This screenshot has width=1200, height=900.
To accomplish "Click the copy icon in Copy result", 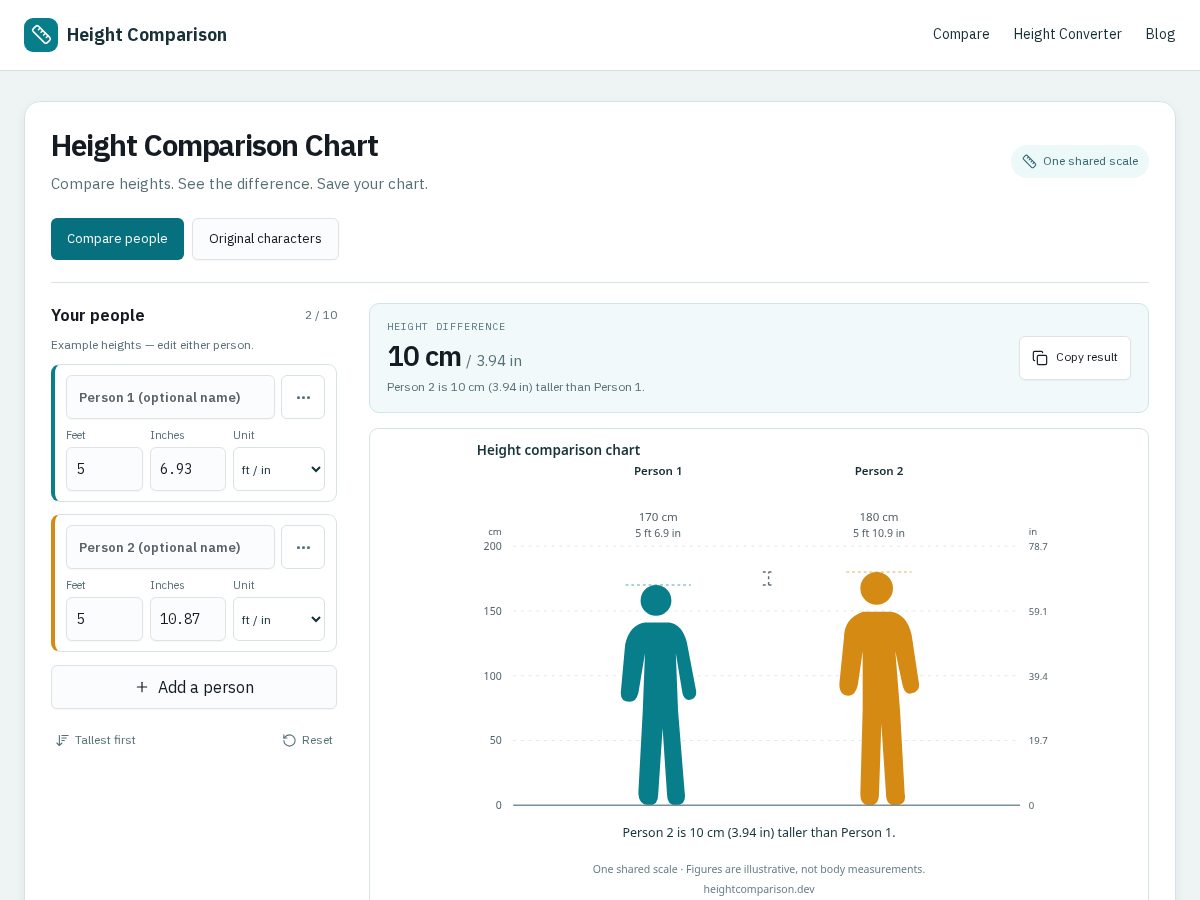I will (1040, 358).
